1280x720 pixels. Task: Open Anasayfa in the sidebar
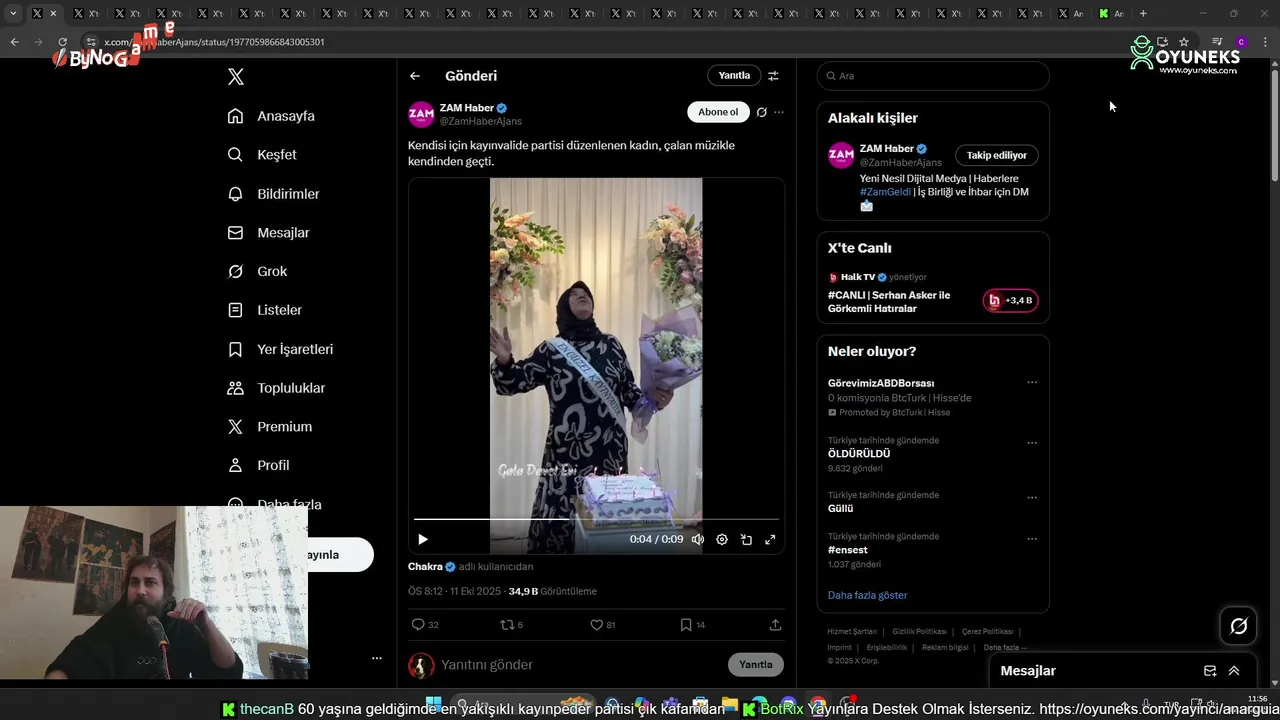[x=271, y=116]
